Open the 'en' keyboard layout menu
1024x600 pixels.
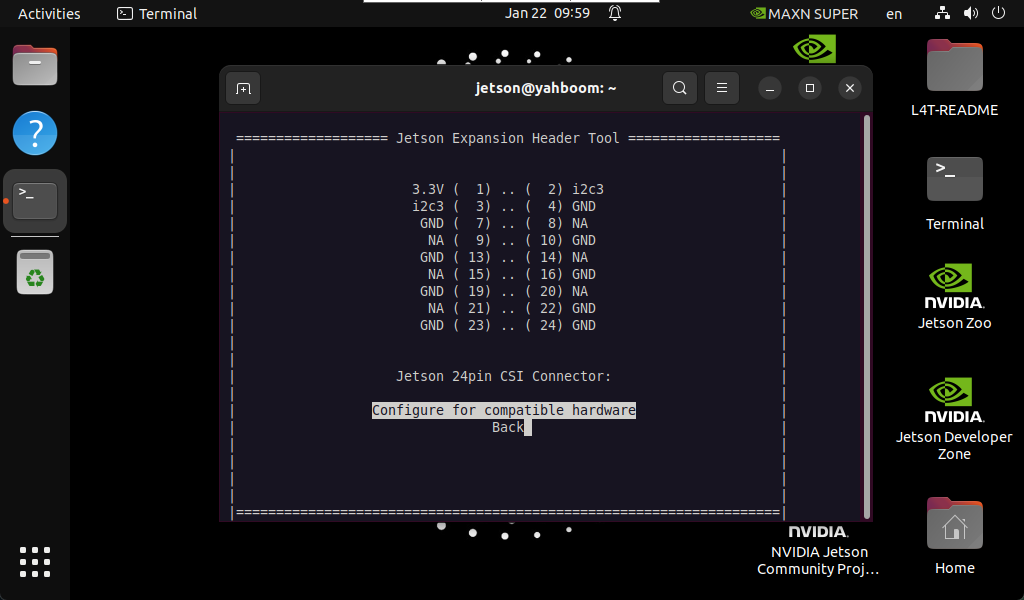[893, 14]
